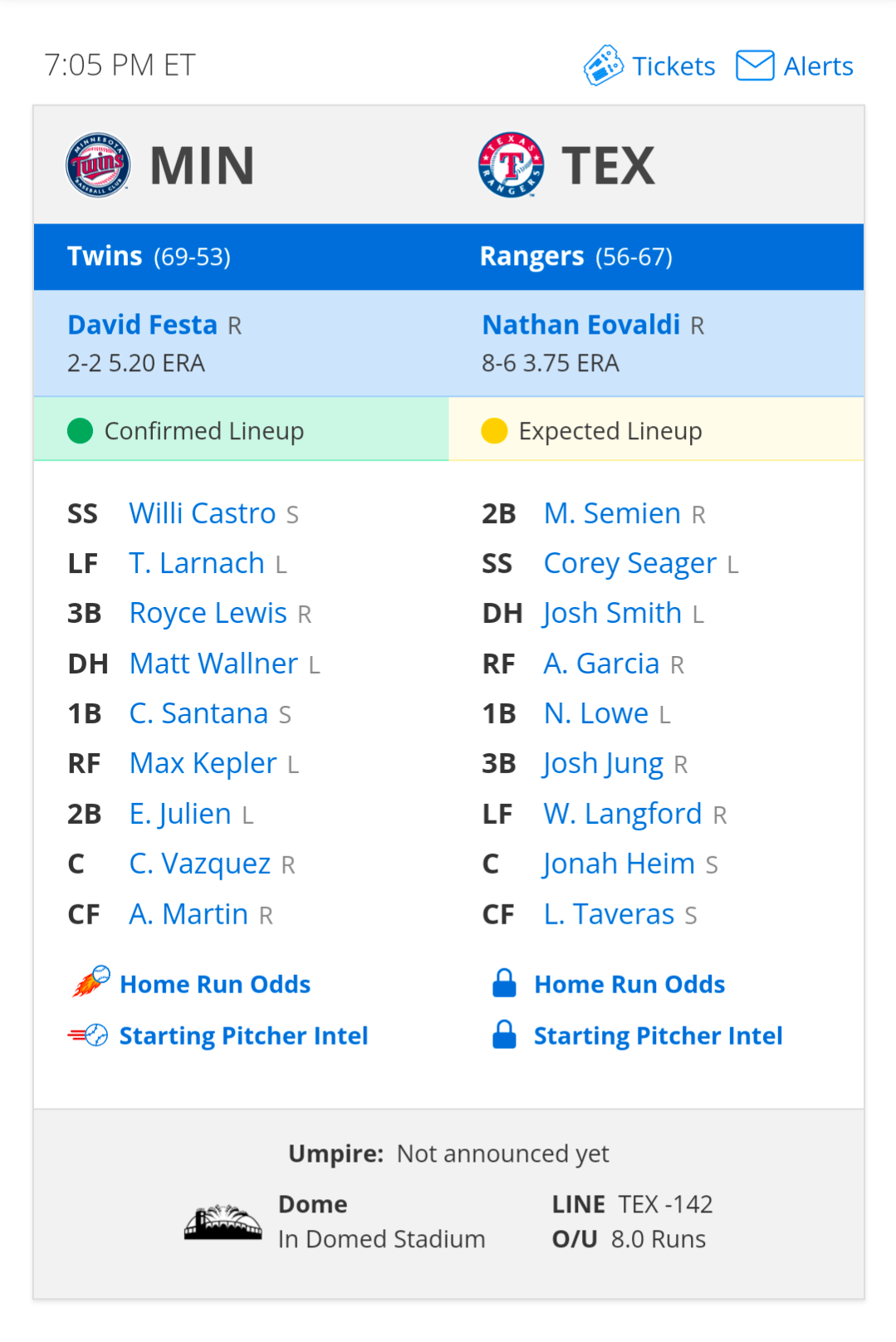The width and height of the screenshot is (896, 1342).
Task: Click the domed stadium icon
Action: (x=223, y=1222)
